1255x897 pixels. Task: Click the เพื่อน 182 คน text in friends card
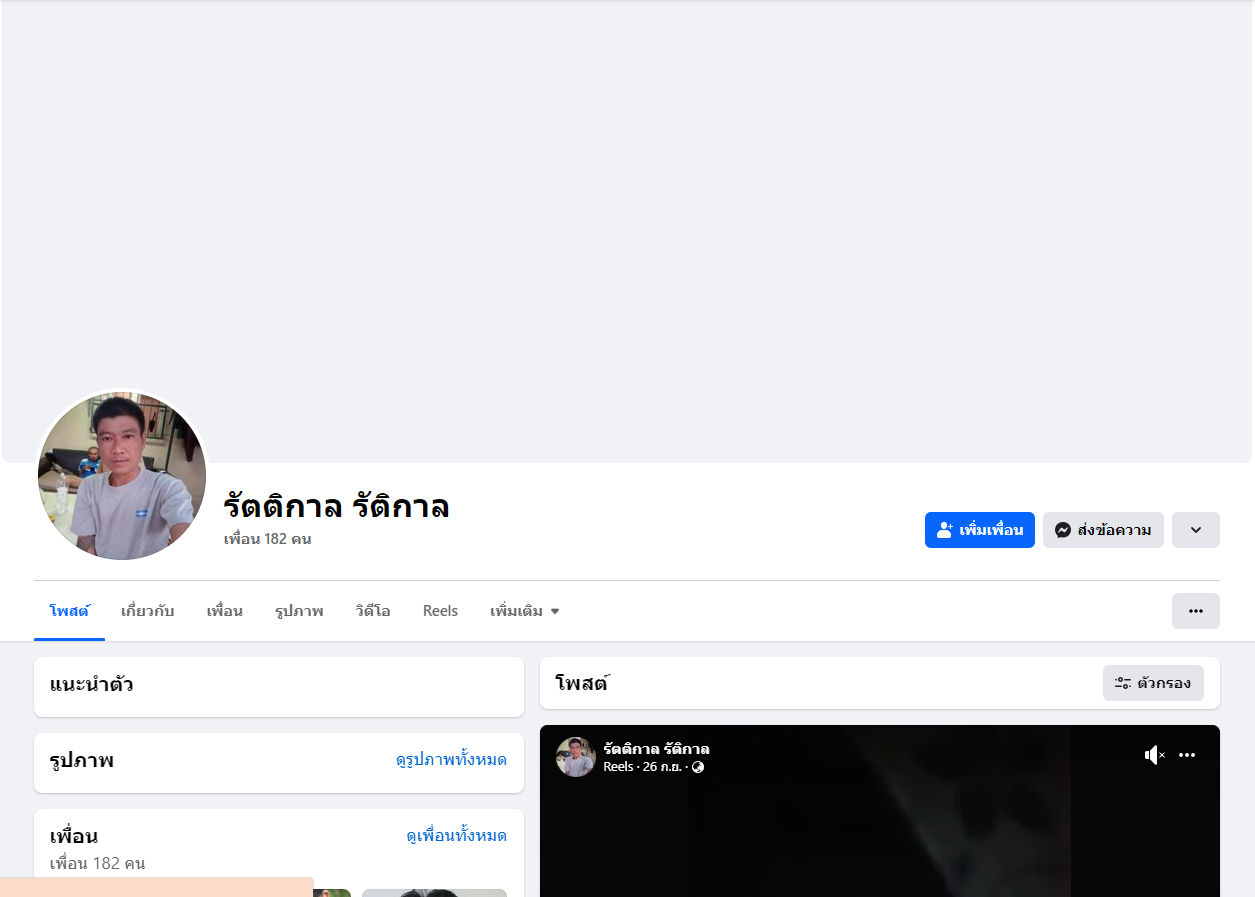(97, 863)
